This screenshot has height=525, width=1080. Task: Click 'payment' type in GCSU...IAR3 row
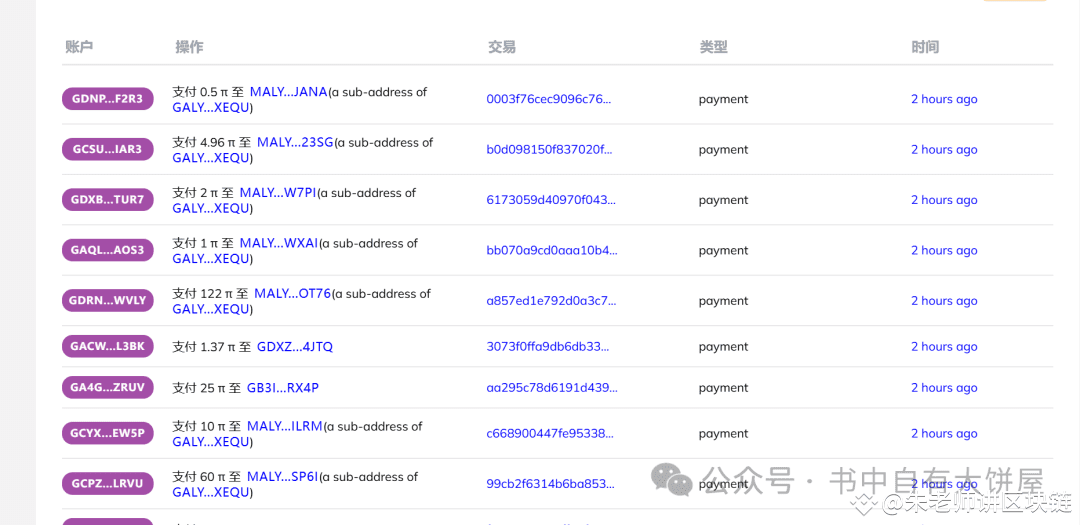[723, 150]
